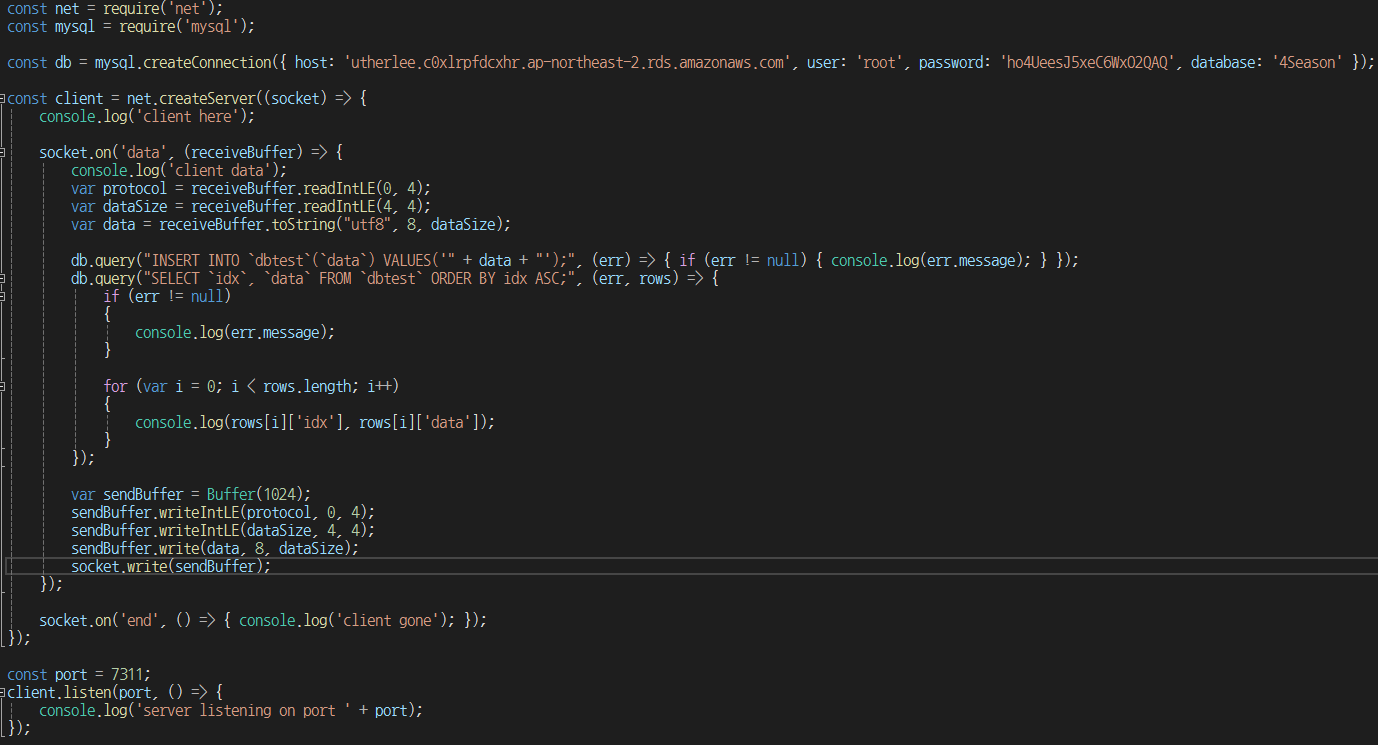The height and width of the screenshot is (745, 1378).
Task: Click writeIntLE(protocol, 0, 4) line
Action: (223, 513)
